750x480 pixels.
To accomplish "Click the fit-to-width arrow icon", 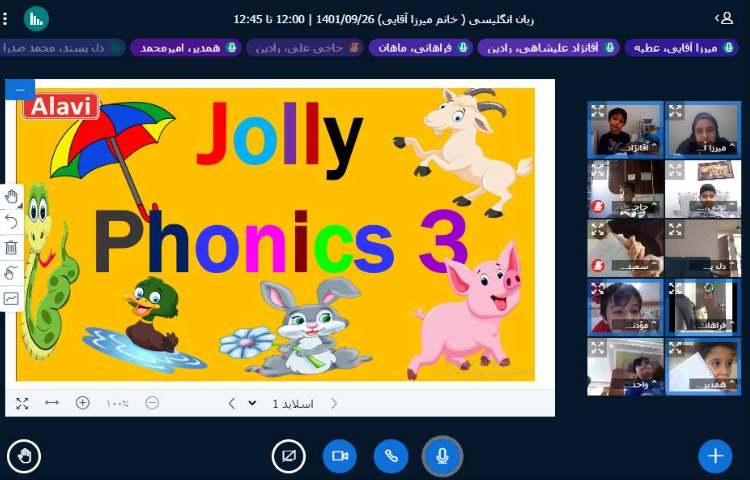I will 52,403.
